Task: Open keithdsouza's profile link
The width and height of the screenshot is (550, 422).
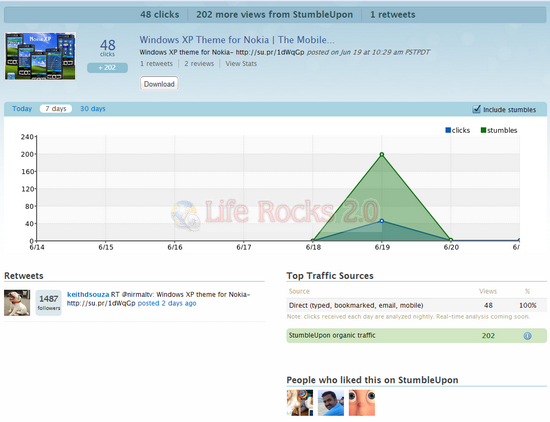Action: tap(88, 294)
